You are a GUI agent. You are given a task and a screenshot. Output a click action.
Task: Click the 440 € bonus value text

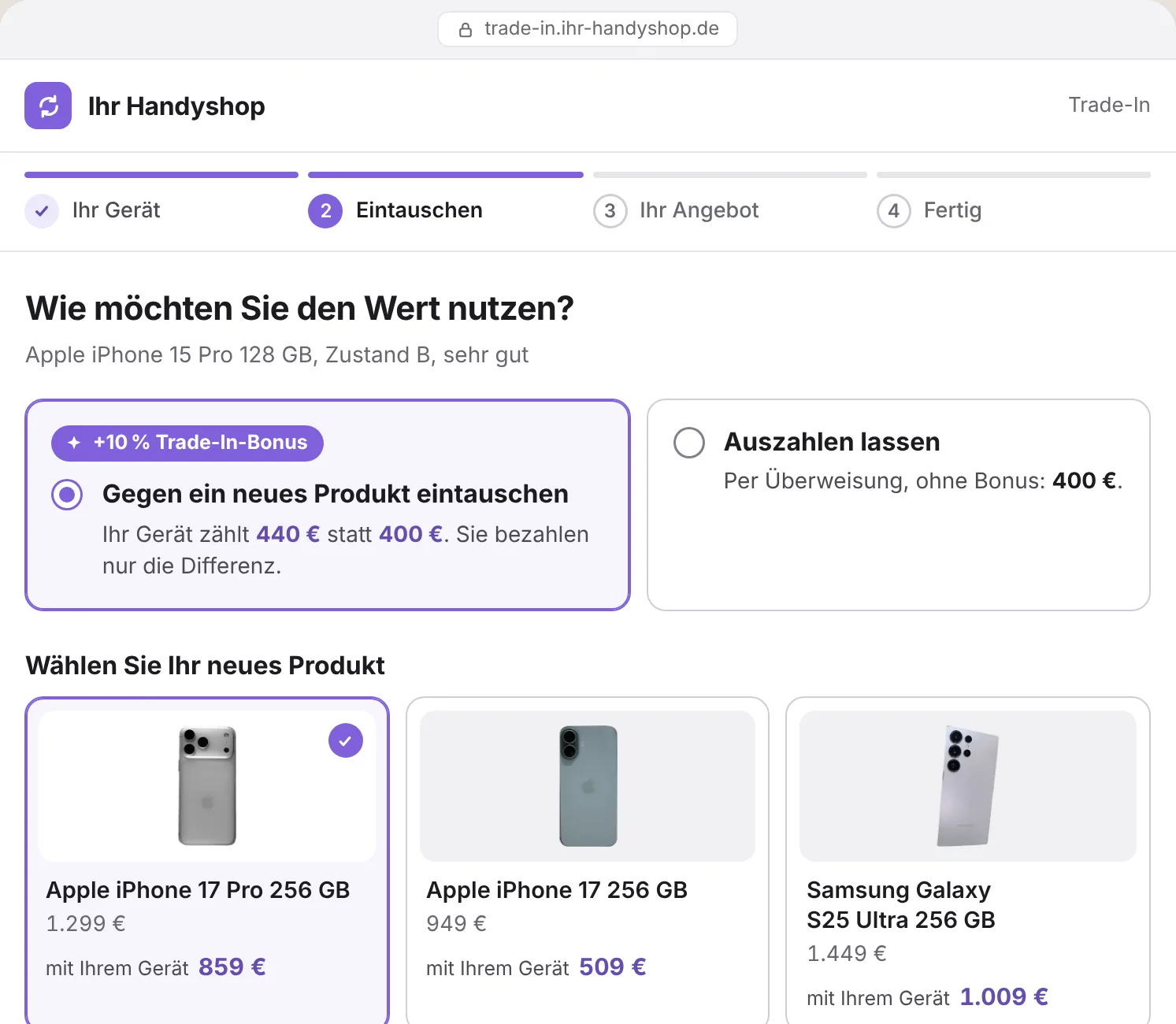pyautogui.click(x=288, y=535)
